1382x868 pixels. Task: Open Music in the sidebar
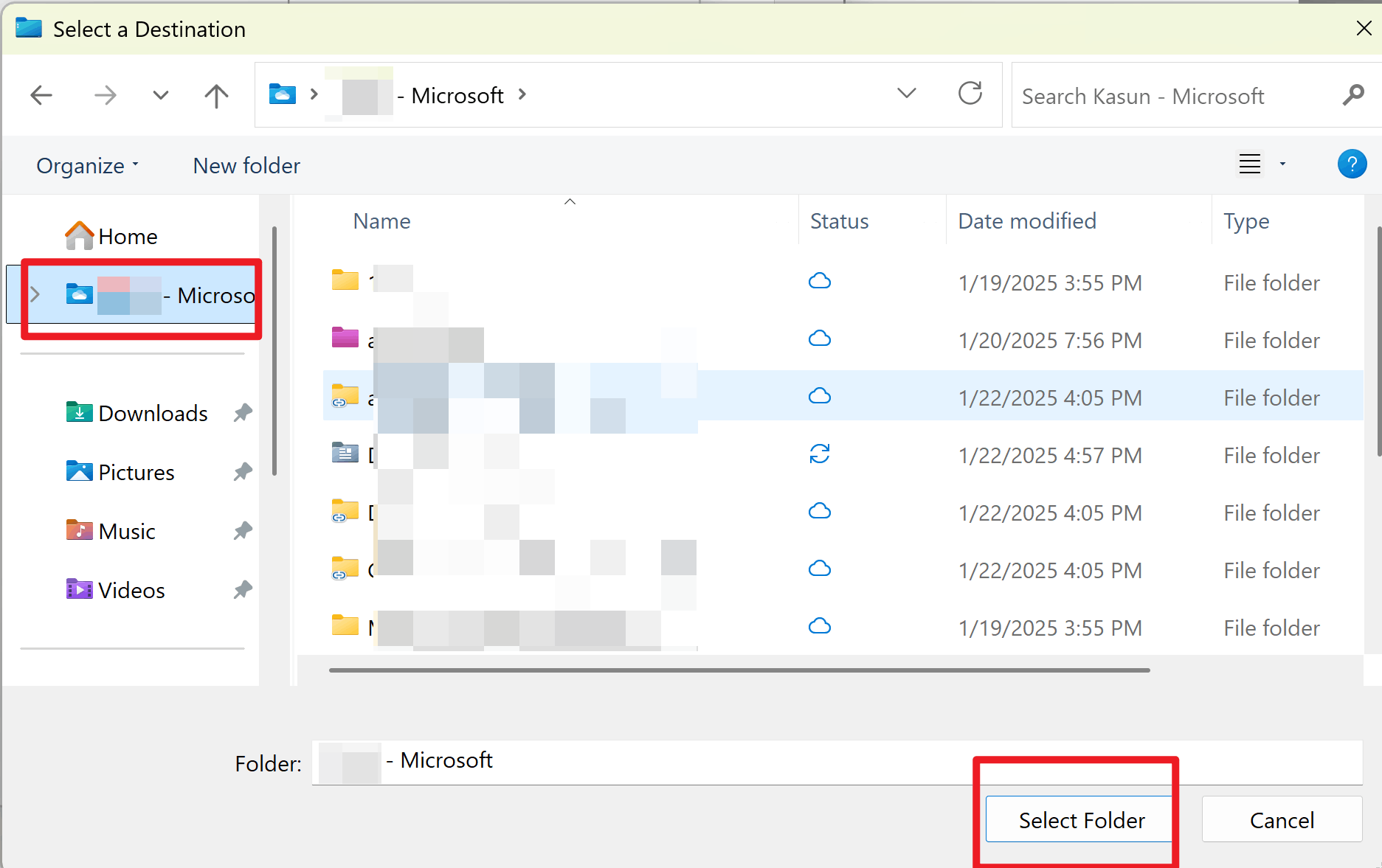pos(111,531)
